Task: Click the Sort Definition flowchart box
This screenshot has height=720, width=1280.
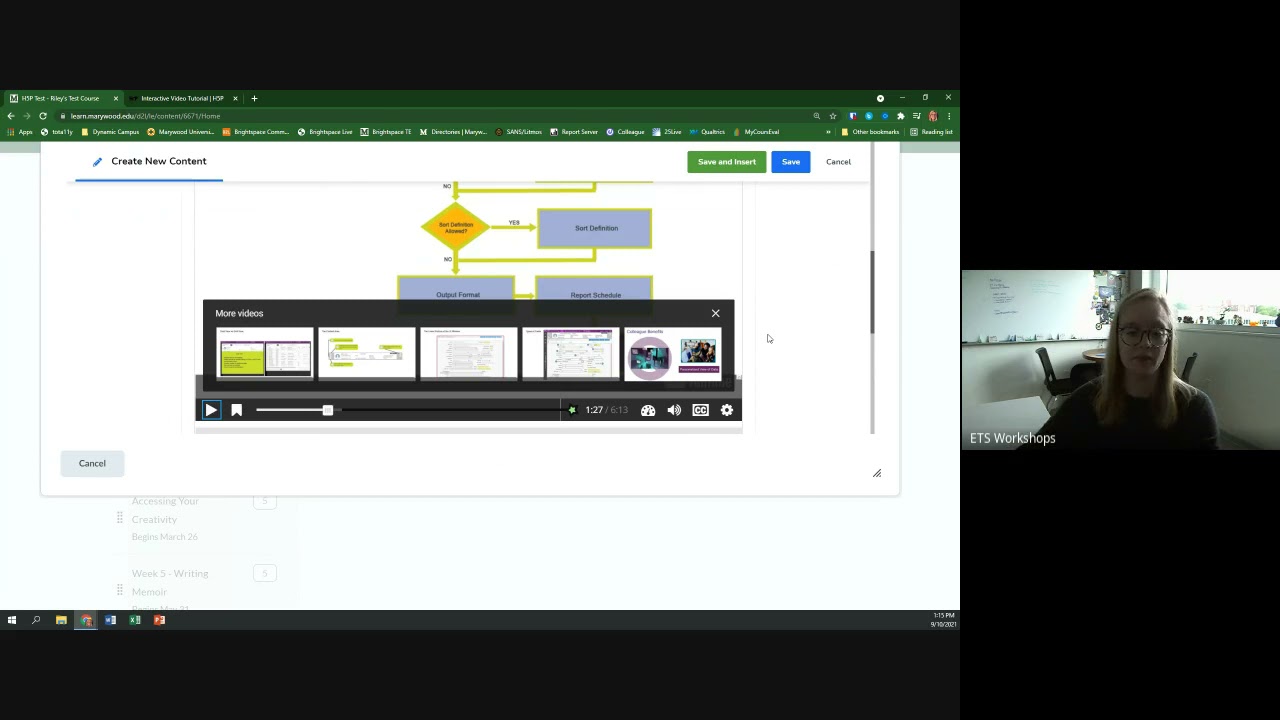Action: (595, 228)
